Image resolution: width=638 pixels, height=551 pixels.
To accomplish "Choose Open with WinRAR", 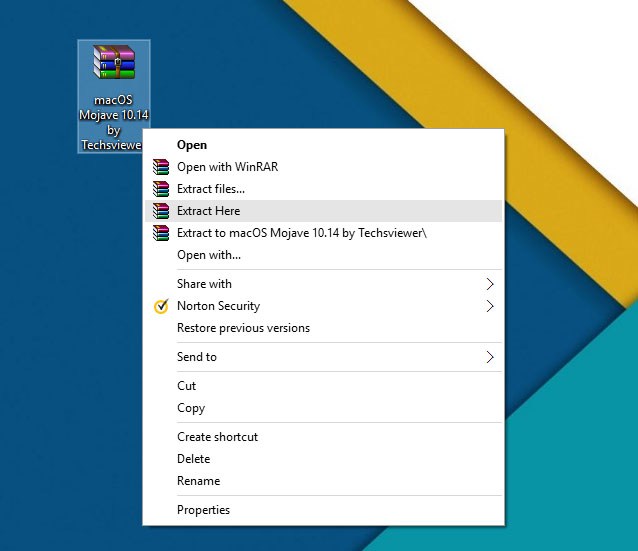I will pyautogui.click(x=323, y=167).
